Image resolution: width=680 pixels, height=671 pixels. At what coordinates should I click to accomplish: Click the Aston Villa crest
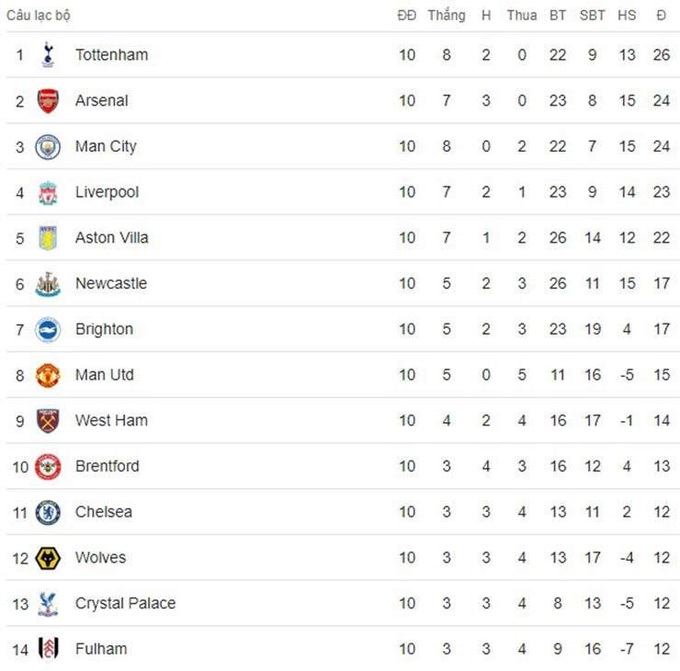point(48,238)
